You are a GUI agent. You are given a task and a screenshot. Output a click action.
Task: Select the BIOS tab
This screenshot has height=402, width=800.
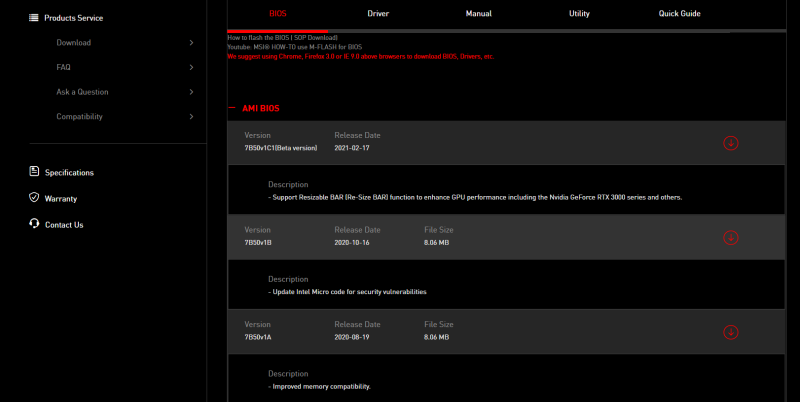pyautogui.click(x=278, y=14)
